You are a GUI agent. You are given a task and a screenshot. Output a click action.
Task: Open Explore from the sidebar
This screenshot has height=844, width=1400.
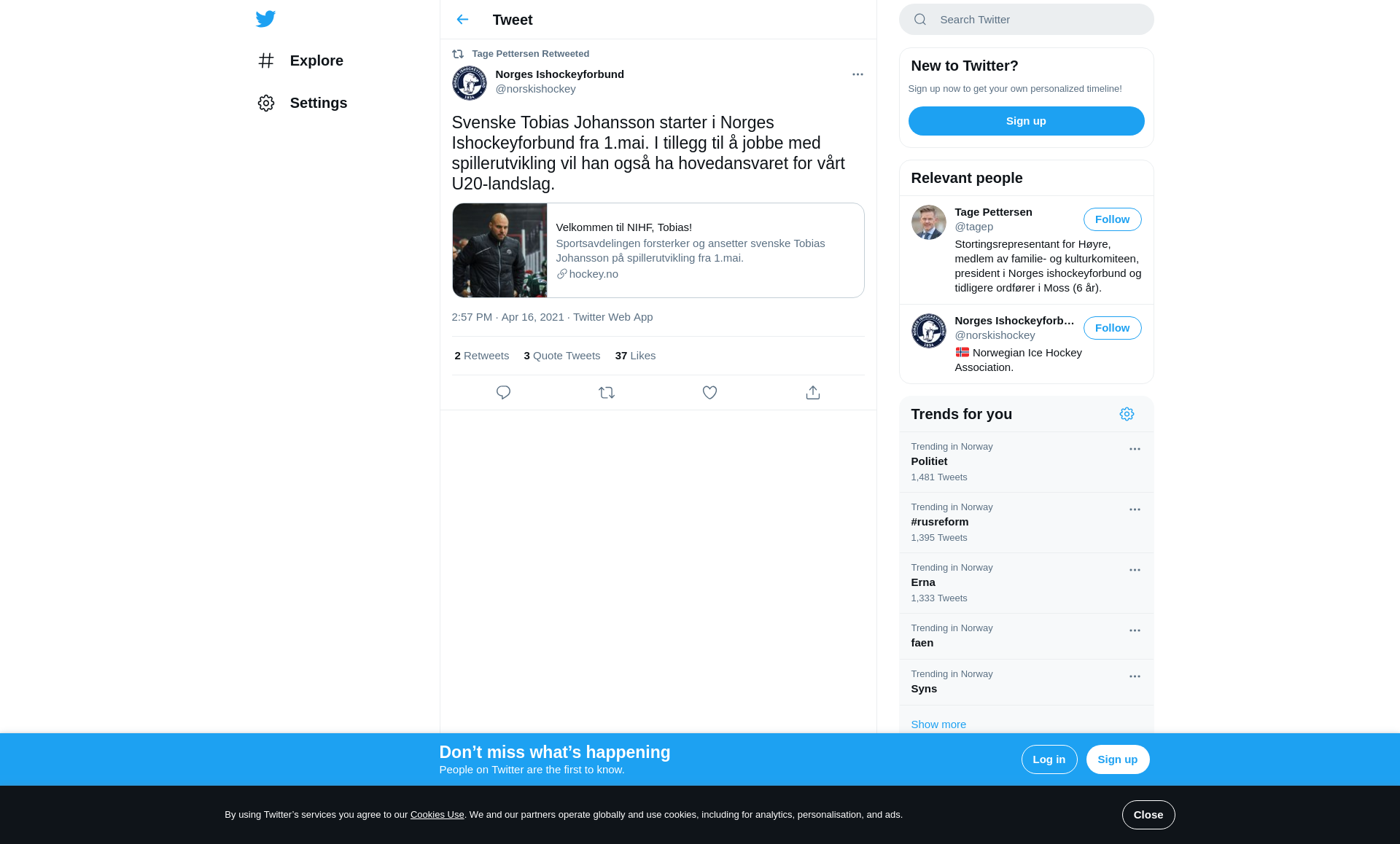coord(300,60)
